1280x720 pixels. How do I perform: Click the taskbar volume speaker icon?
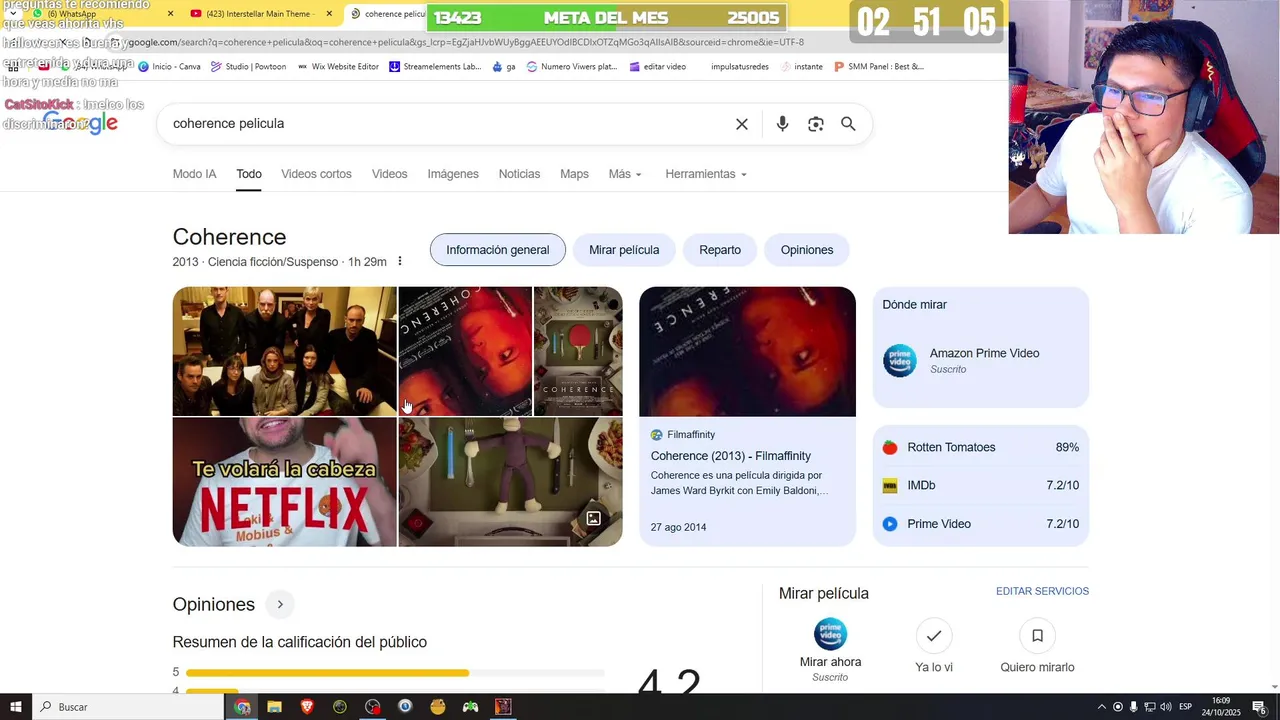[1166, 707]
